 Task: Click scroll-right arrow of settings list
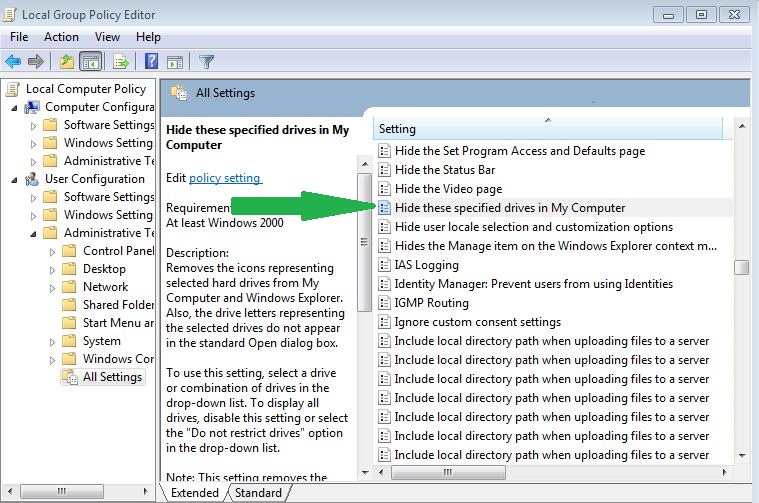(724, 472)
